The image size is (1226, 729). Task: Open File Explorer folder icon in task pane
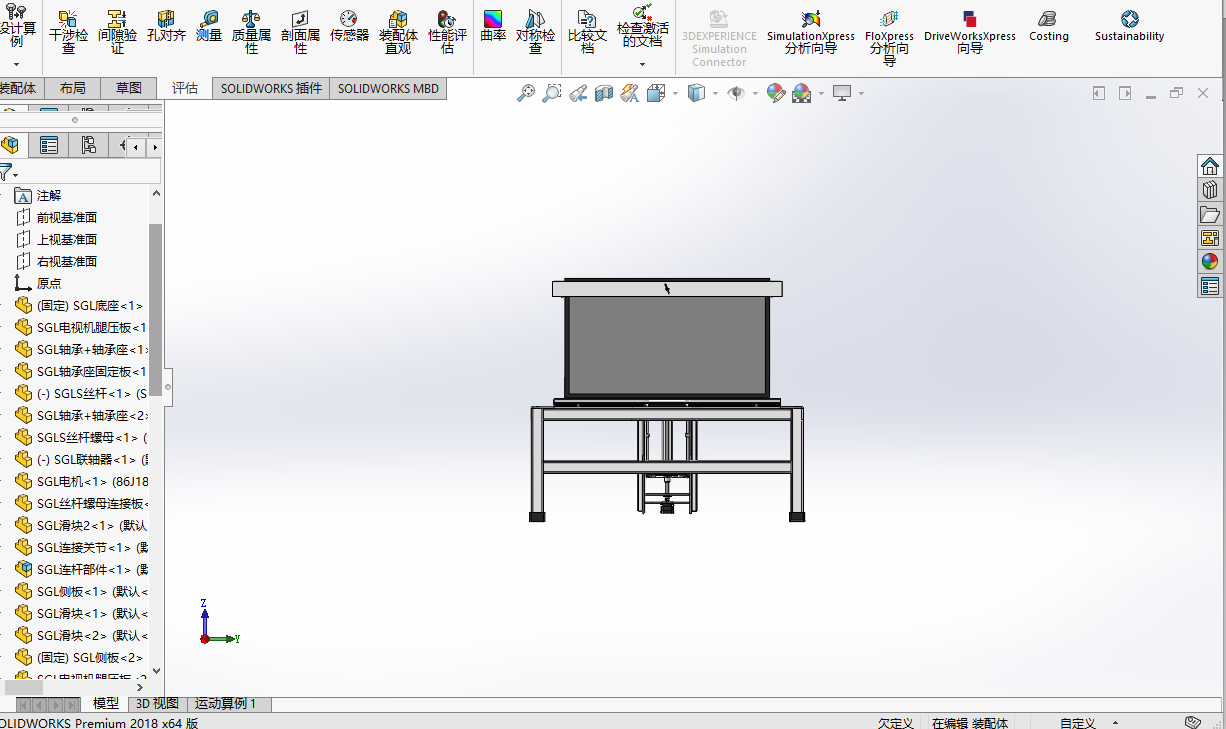pos(1210,214)
